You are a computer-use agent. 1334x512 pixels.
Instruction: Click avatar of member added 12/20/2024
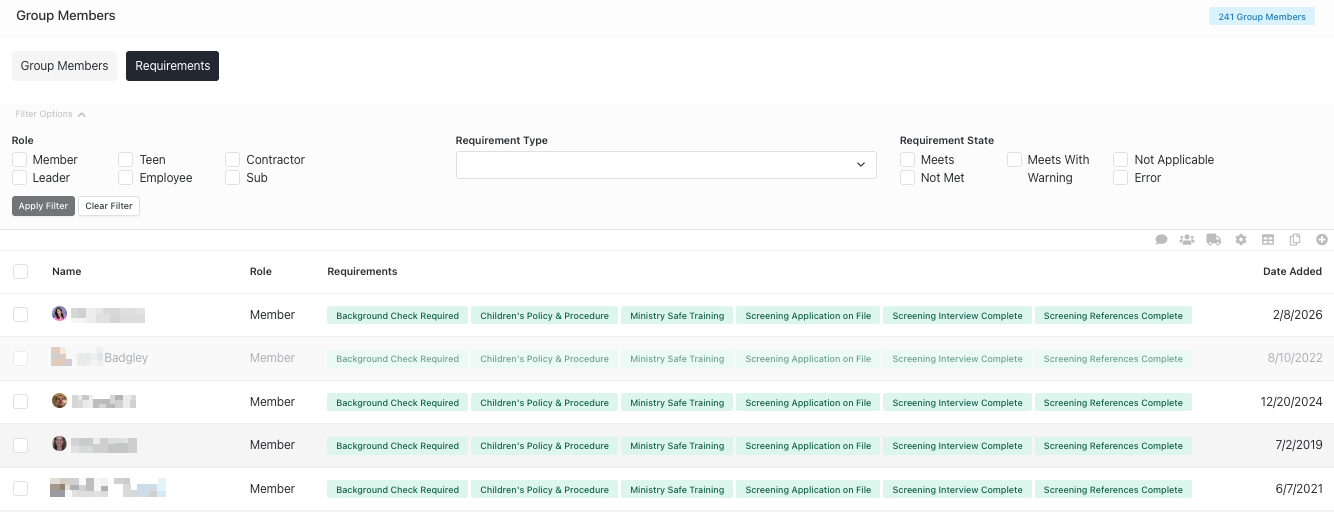(60, 401)
